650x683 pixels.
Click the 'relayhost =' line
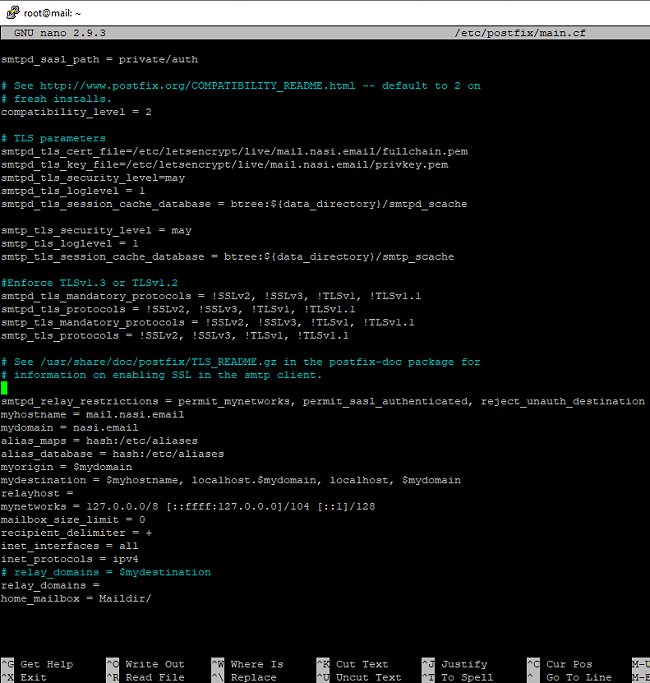(x=37, y=494)
